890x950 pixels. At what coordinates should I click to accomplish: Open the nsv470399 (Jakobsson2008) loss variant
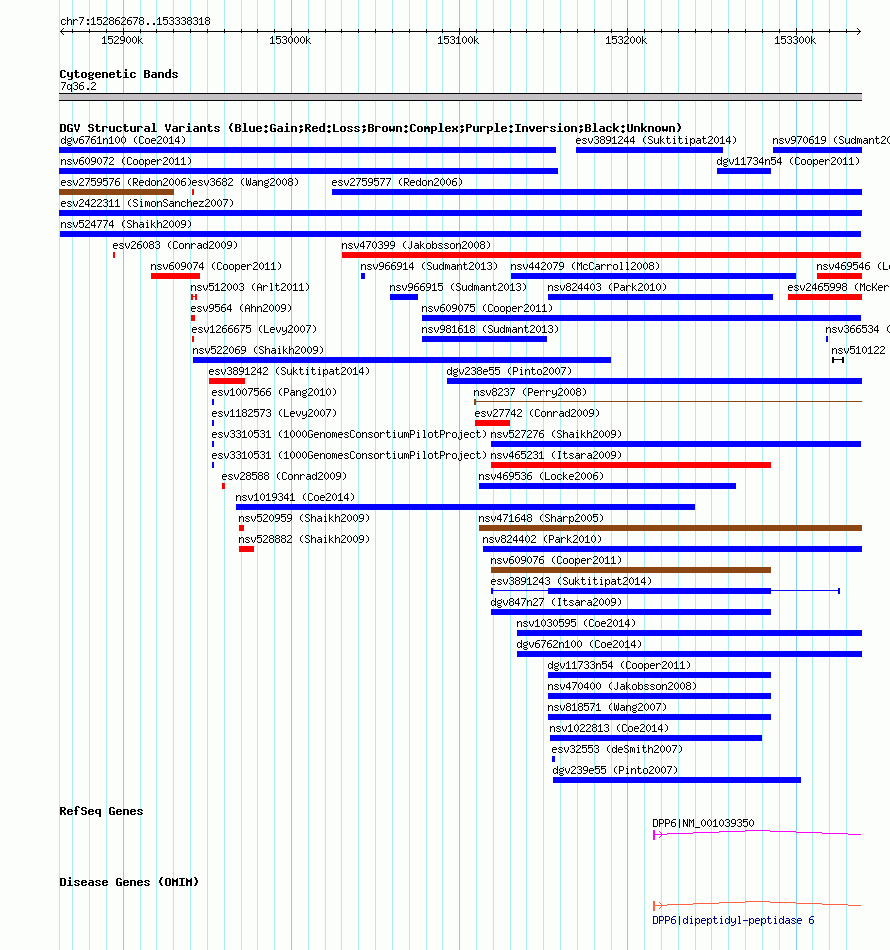tap(601, 255)
